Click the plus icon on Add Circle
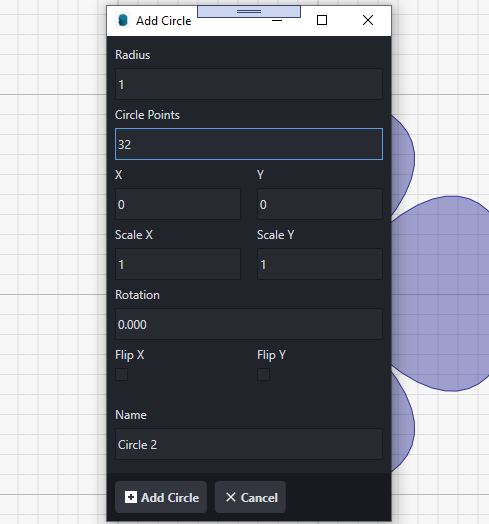 pos(131,497)
